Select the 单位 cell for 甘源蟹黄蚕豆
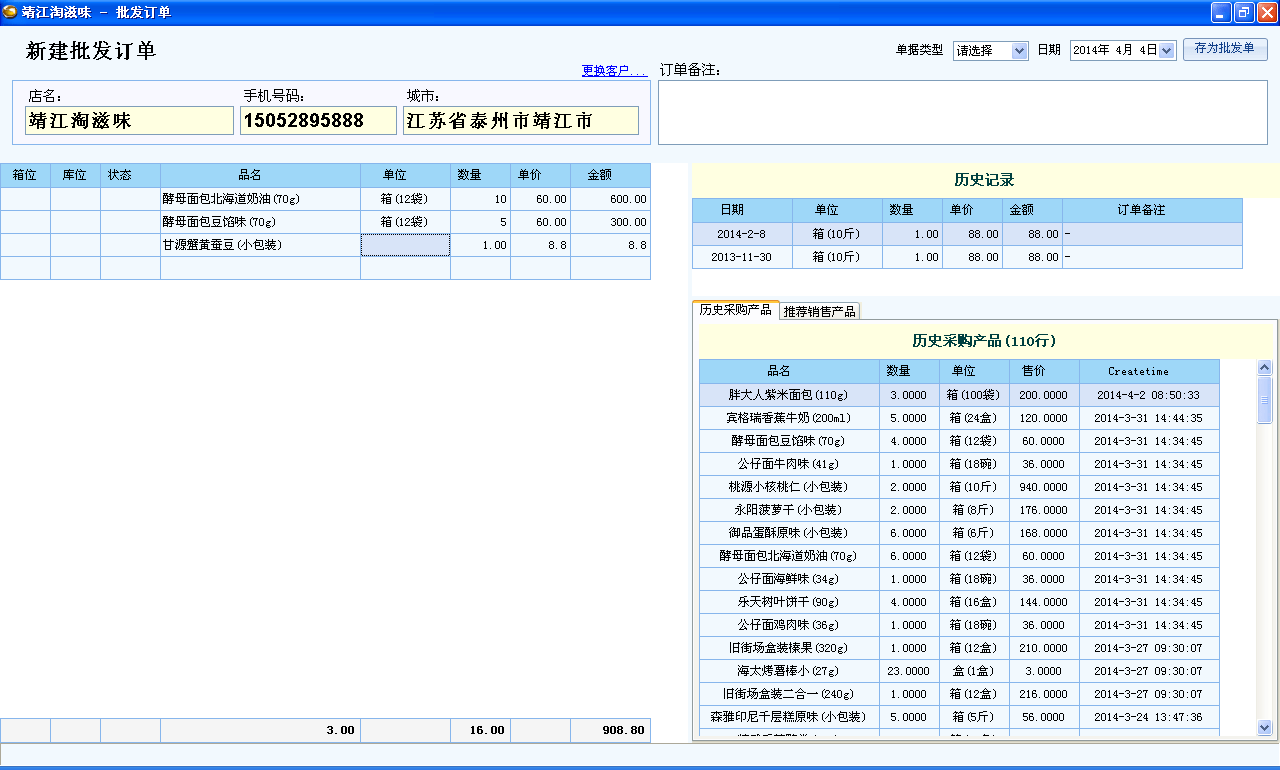 pos(405,245)
